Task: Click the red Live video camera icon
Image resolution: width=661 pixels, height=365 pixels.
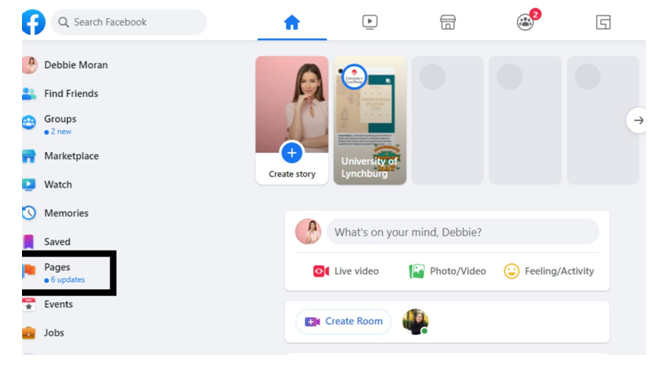Action: tap(321, 271)
